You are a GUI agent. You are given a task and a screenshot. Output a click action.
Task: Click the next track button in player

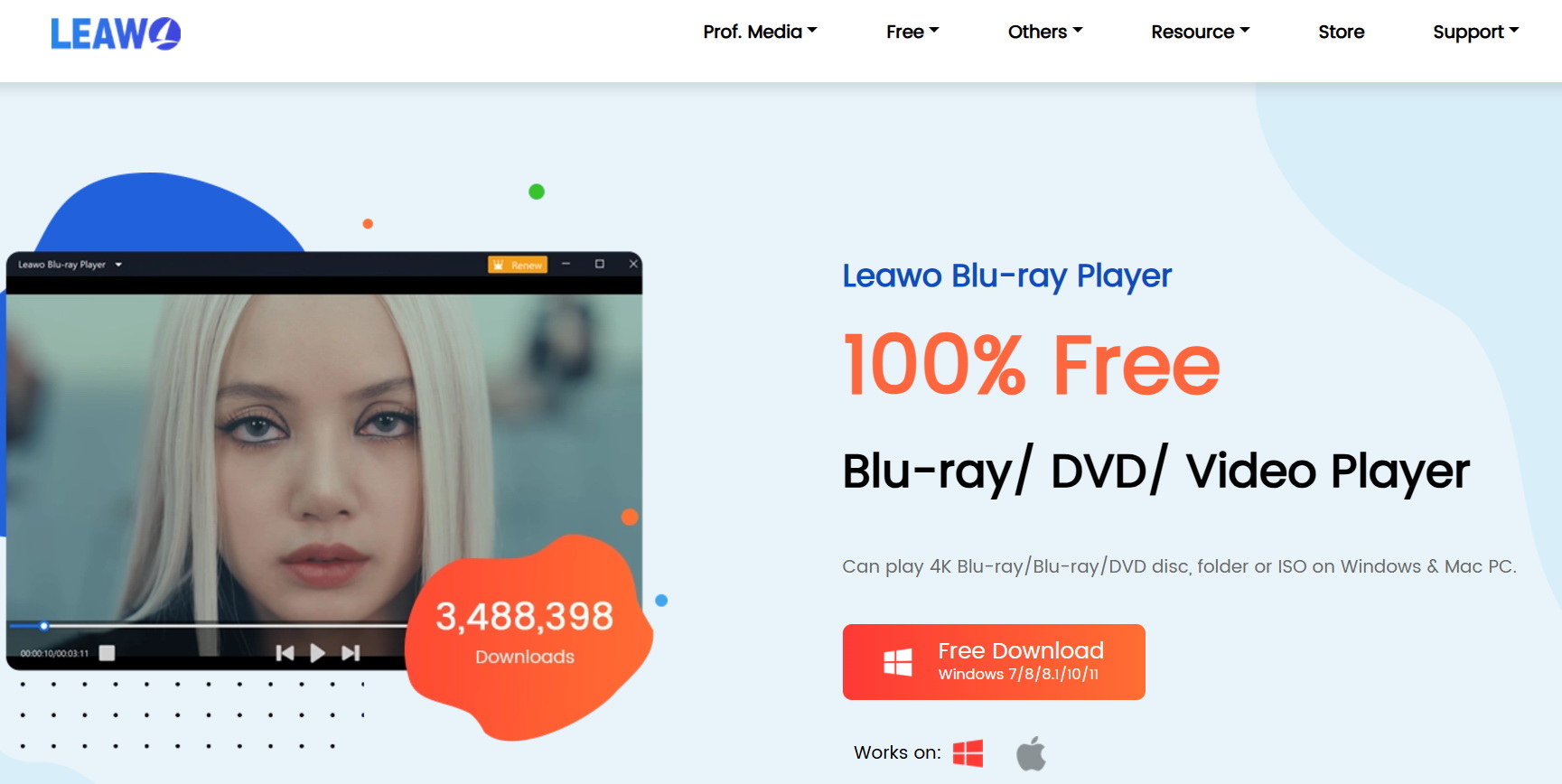(351, 652)
